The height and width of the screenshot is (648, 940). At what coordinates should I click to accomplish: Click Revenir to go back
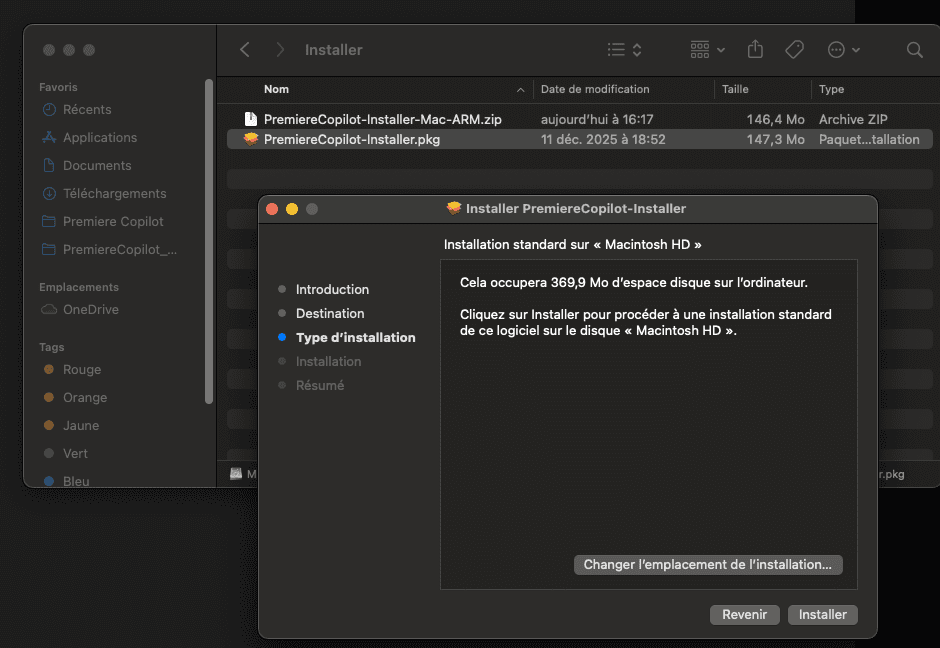[x=745, y=614]
